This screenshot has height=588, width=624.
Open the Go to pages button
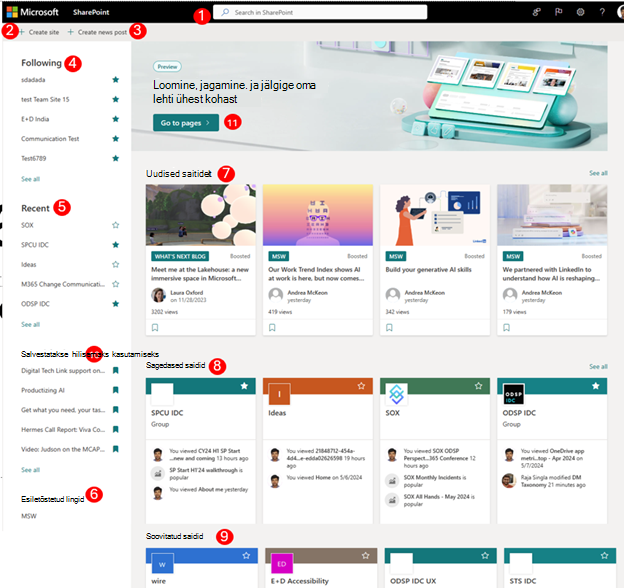click(186, 123)
